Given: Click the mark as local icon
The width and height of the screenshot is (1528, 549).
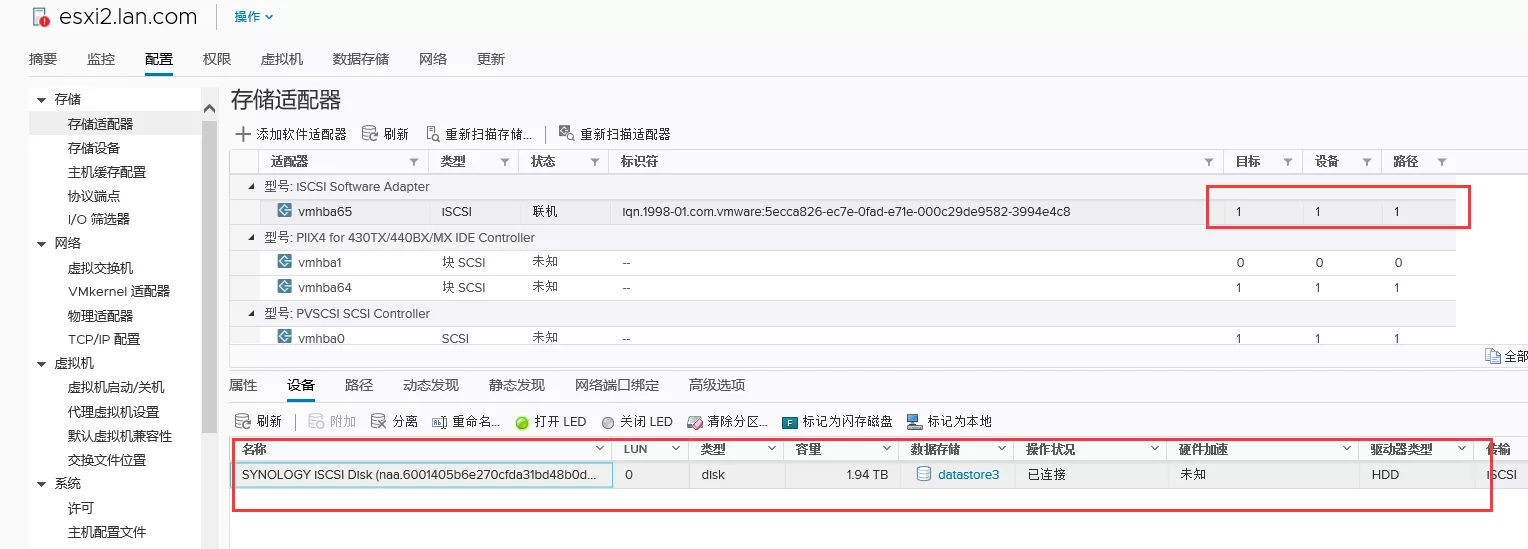Looking at the screenshot, I should (x=914, y=422).
